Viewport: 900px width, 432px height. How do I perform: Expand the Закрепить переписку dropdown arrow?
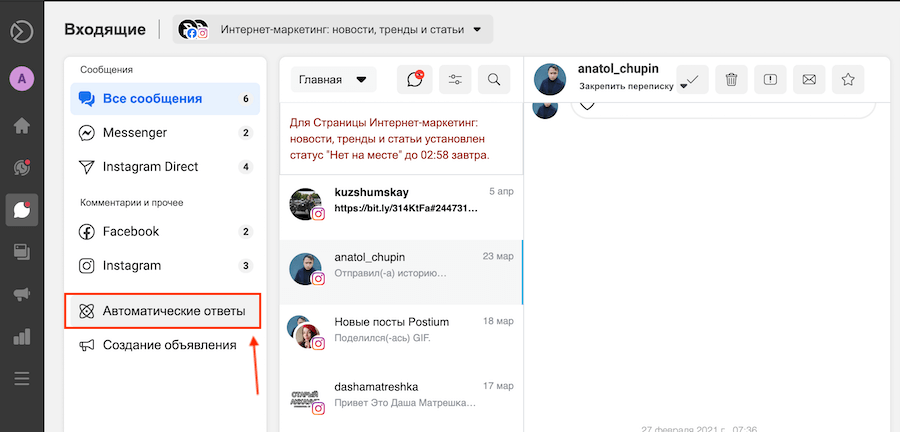click(x=683, y=87)
